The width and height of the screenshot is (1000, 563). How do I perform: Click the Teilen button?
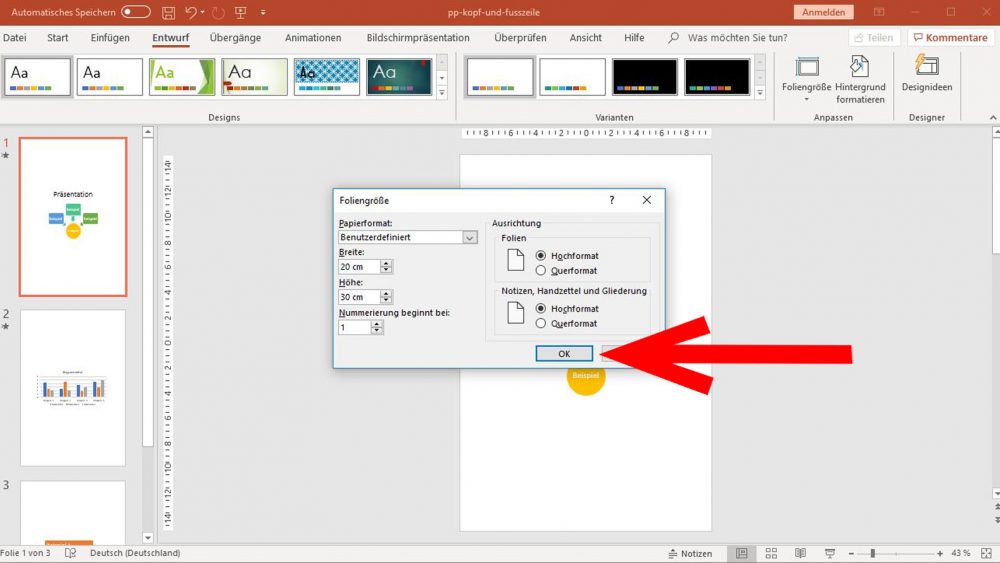click(874, 38)
